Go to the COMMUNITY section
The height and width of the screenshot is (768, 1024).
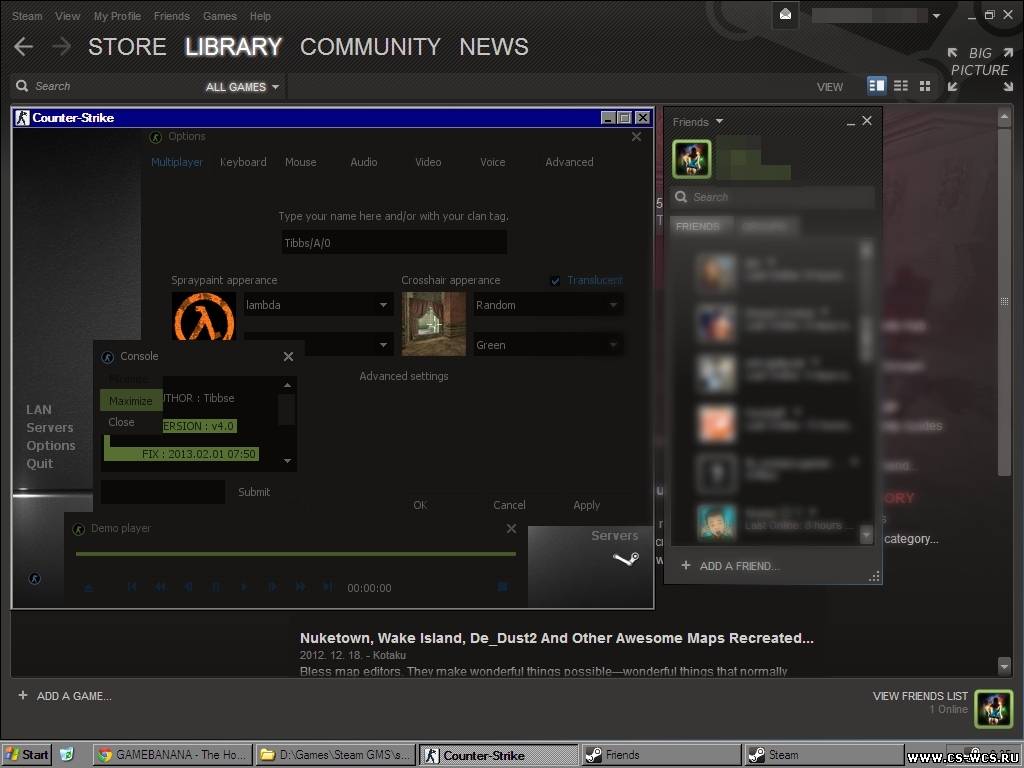tap(370, 46)
